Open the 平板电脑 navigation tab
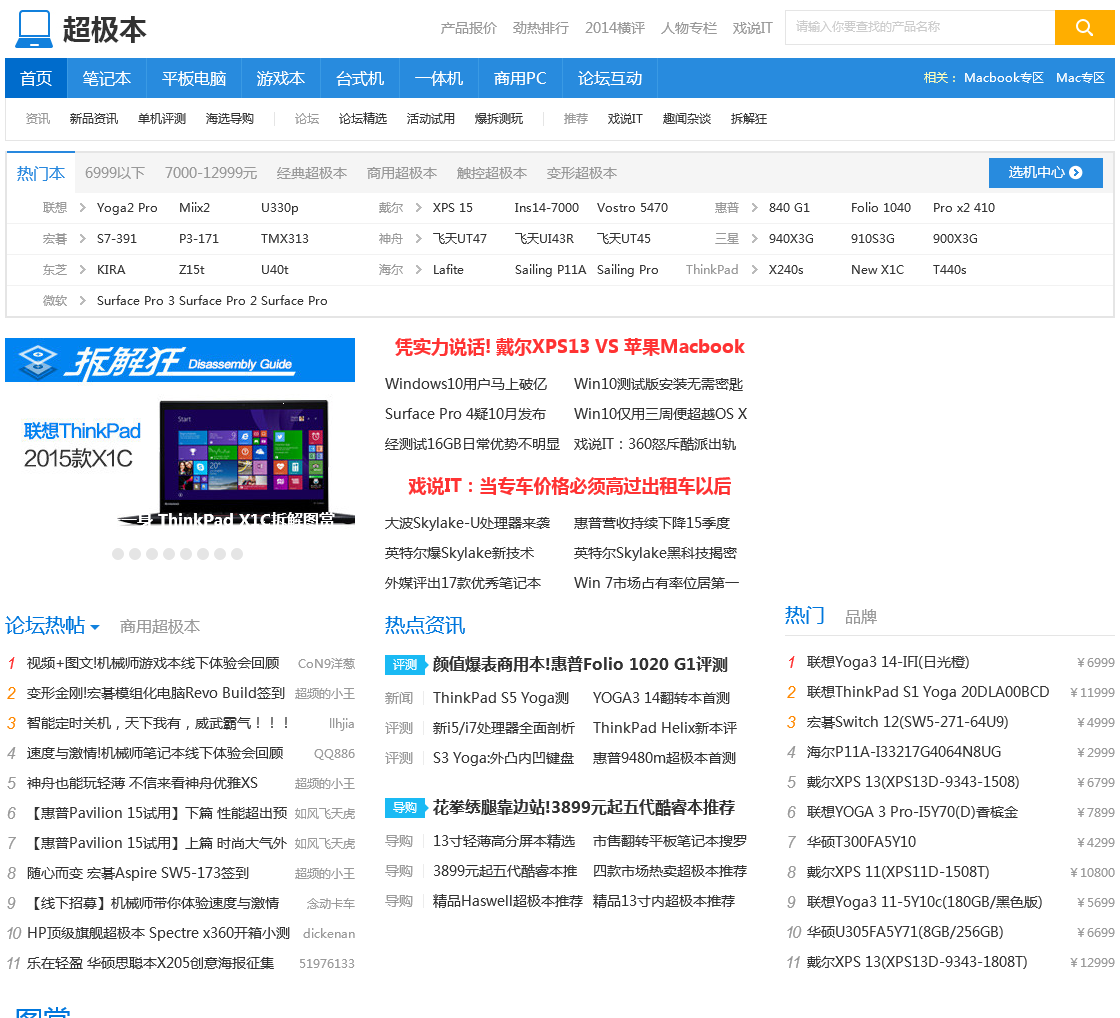The height and width of the screenshot is (1018, 1120). [194, 78]
